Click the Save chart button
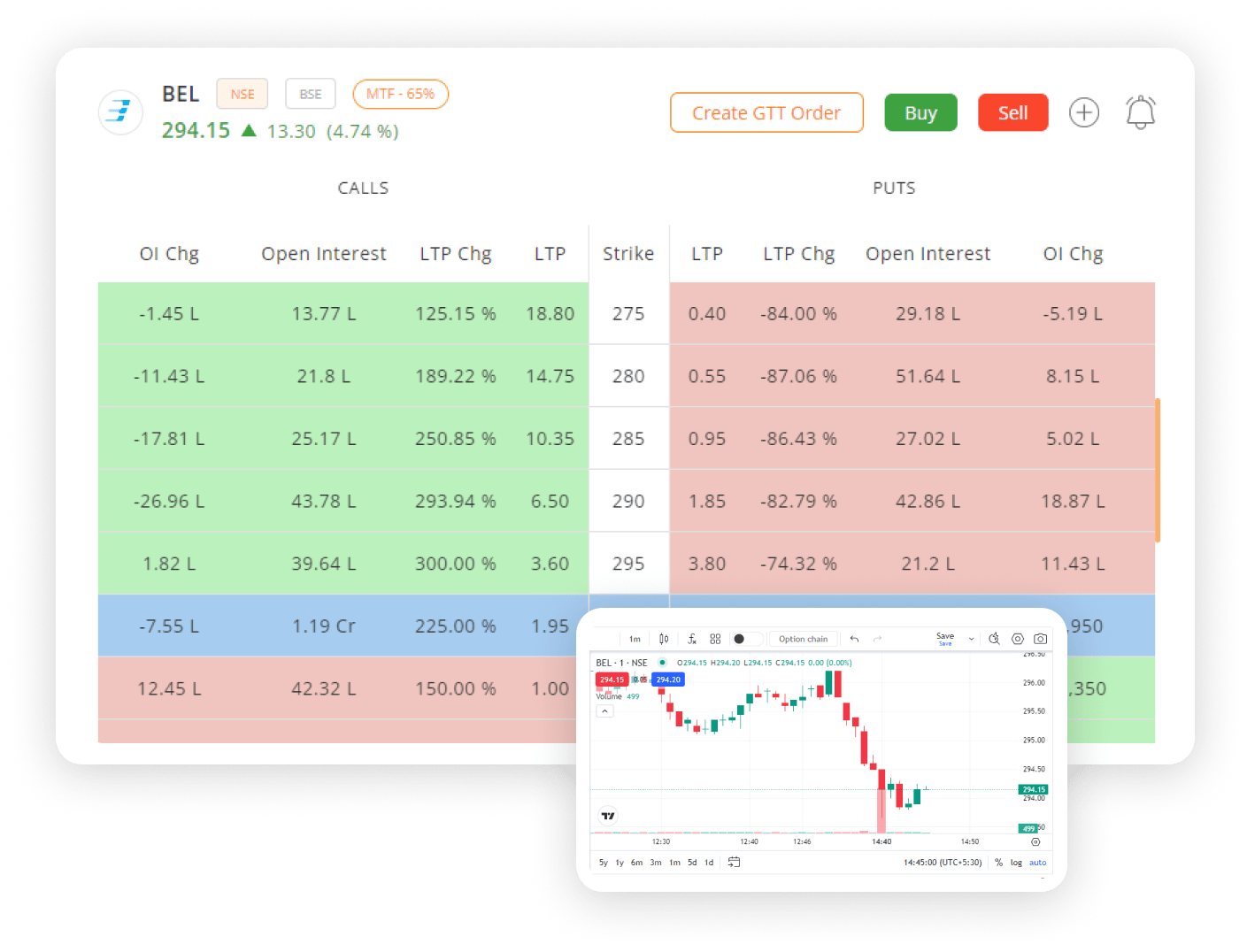The width and height of the screenshot is (1247, 952). [945, 639]
